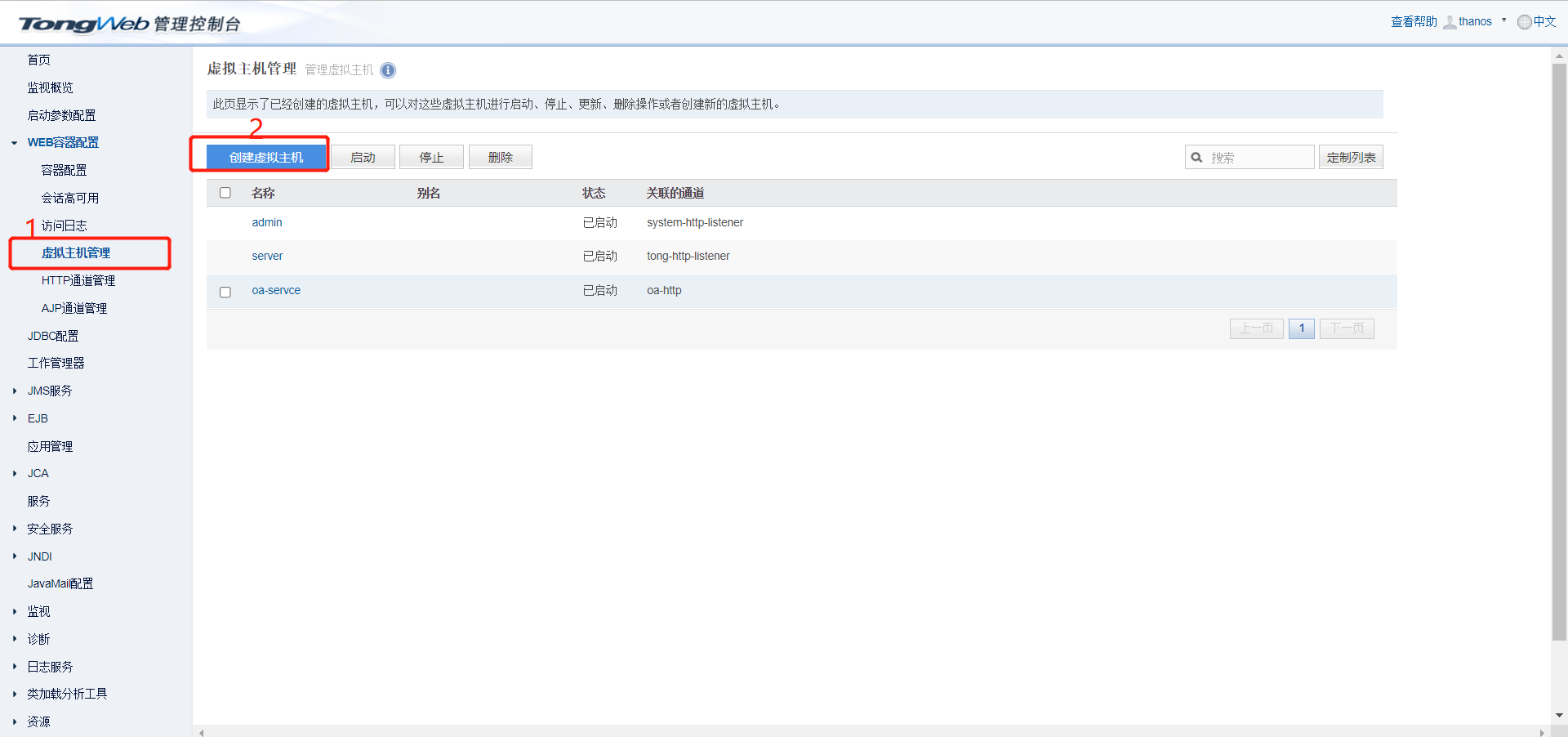The image size is (1568, 737).
Task: Go to HTTP通道管理 in the sidebar
Action: 78,280
